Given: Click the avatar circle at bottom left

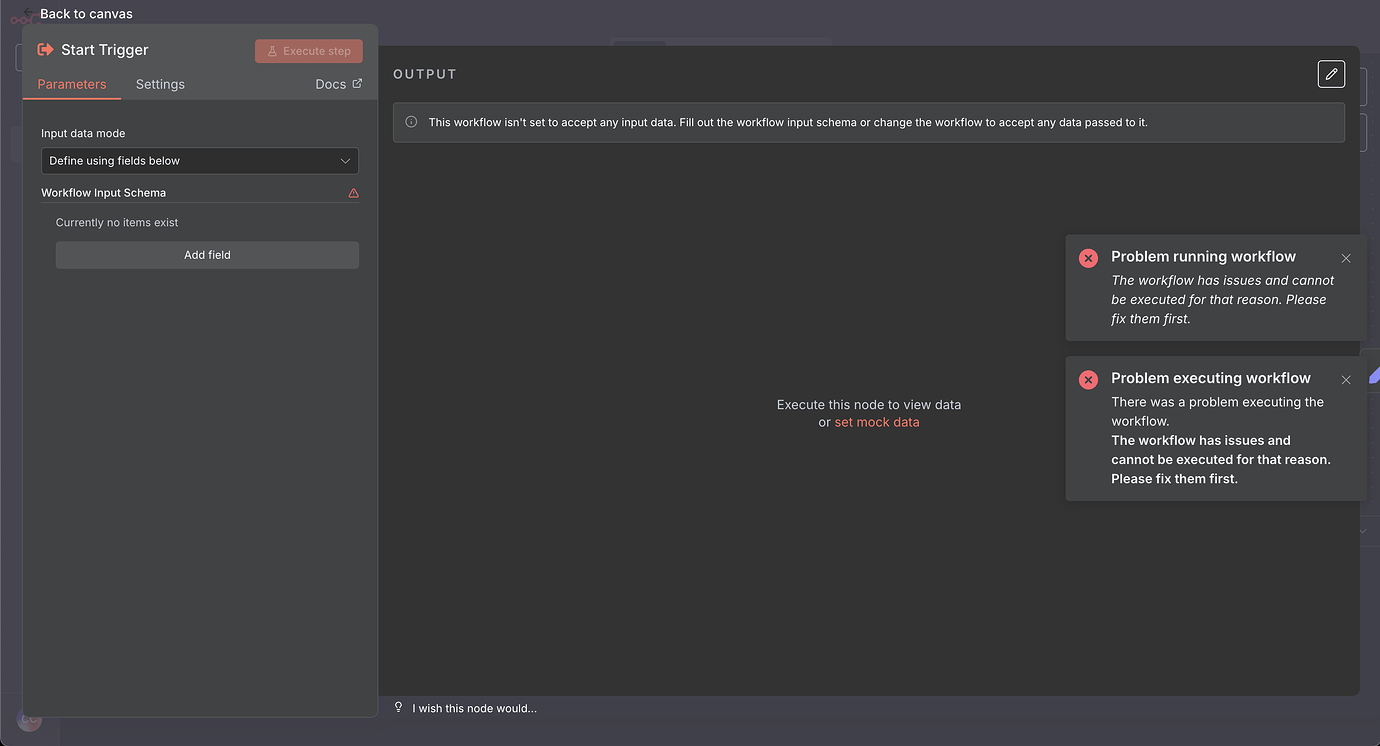Looking at the screenshot, I should point(28,719).
